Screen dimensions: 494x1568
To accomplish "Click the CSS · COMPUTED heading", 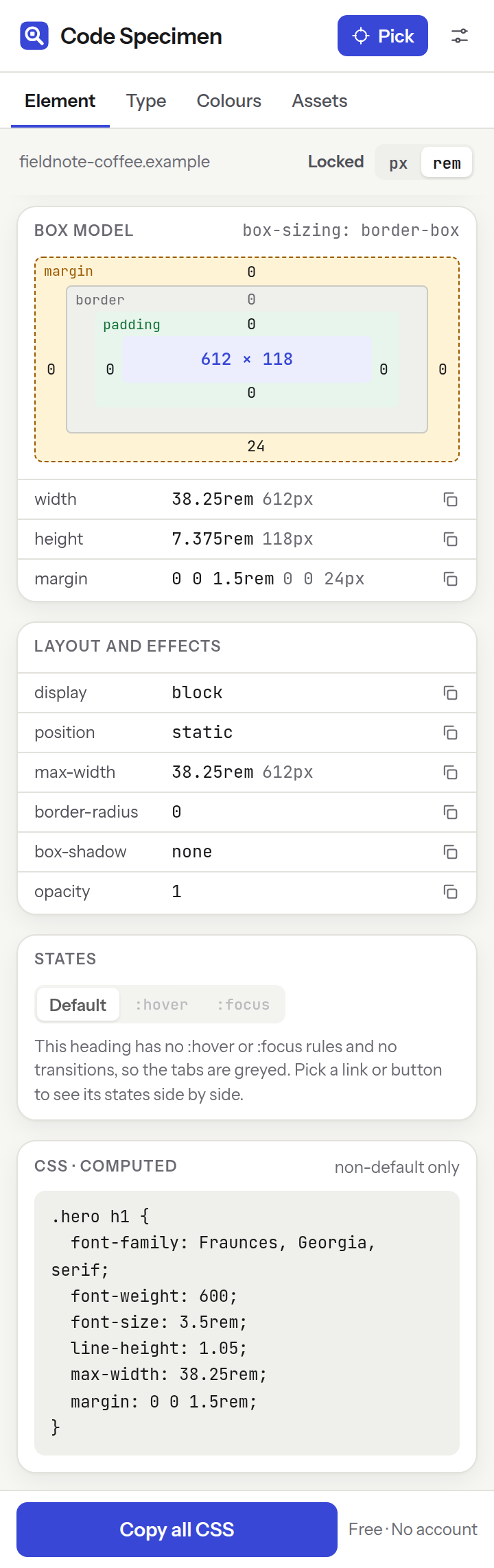I will point(106,1166).
